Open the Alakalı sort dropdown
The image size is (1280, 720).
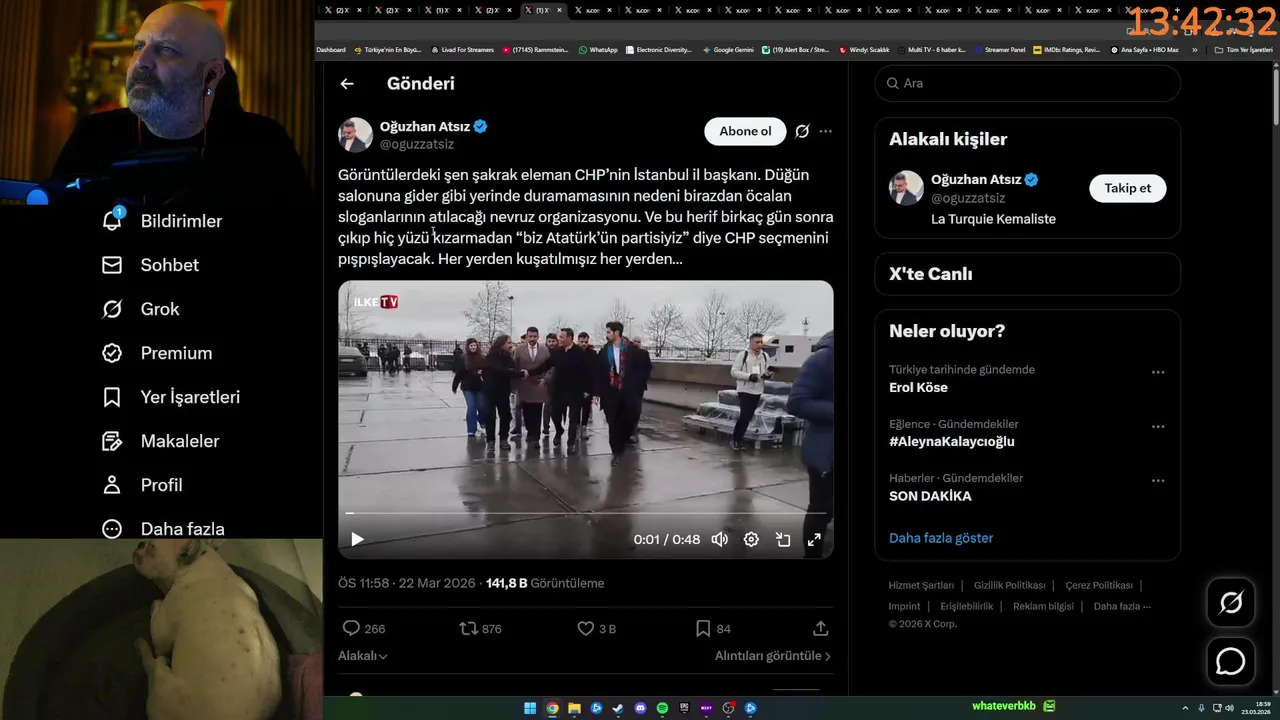pyautogui.click(x=363, y=656)
